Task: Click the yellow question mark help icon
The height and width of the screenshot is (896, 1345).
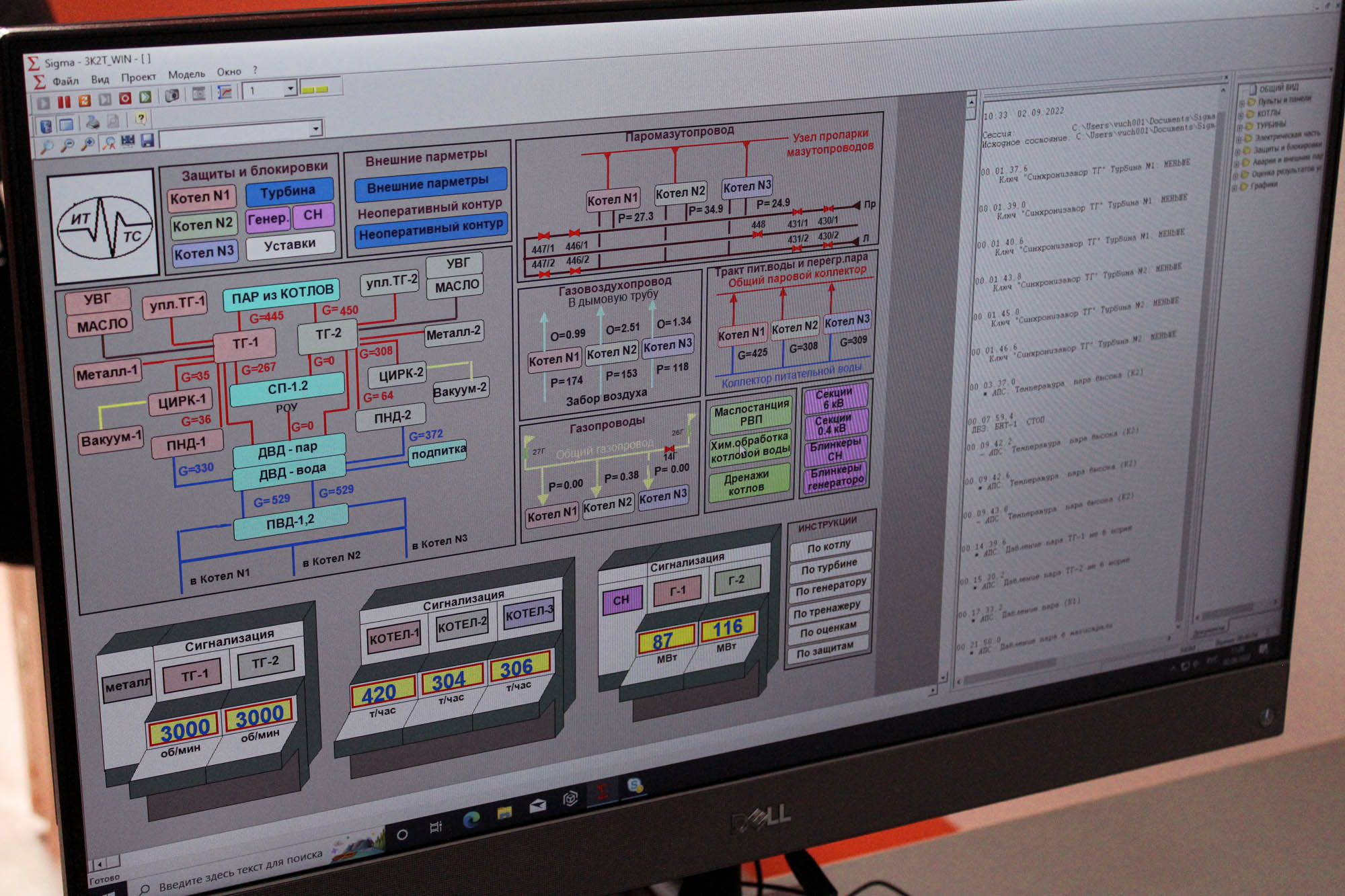Action: (141, 118)
